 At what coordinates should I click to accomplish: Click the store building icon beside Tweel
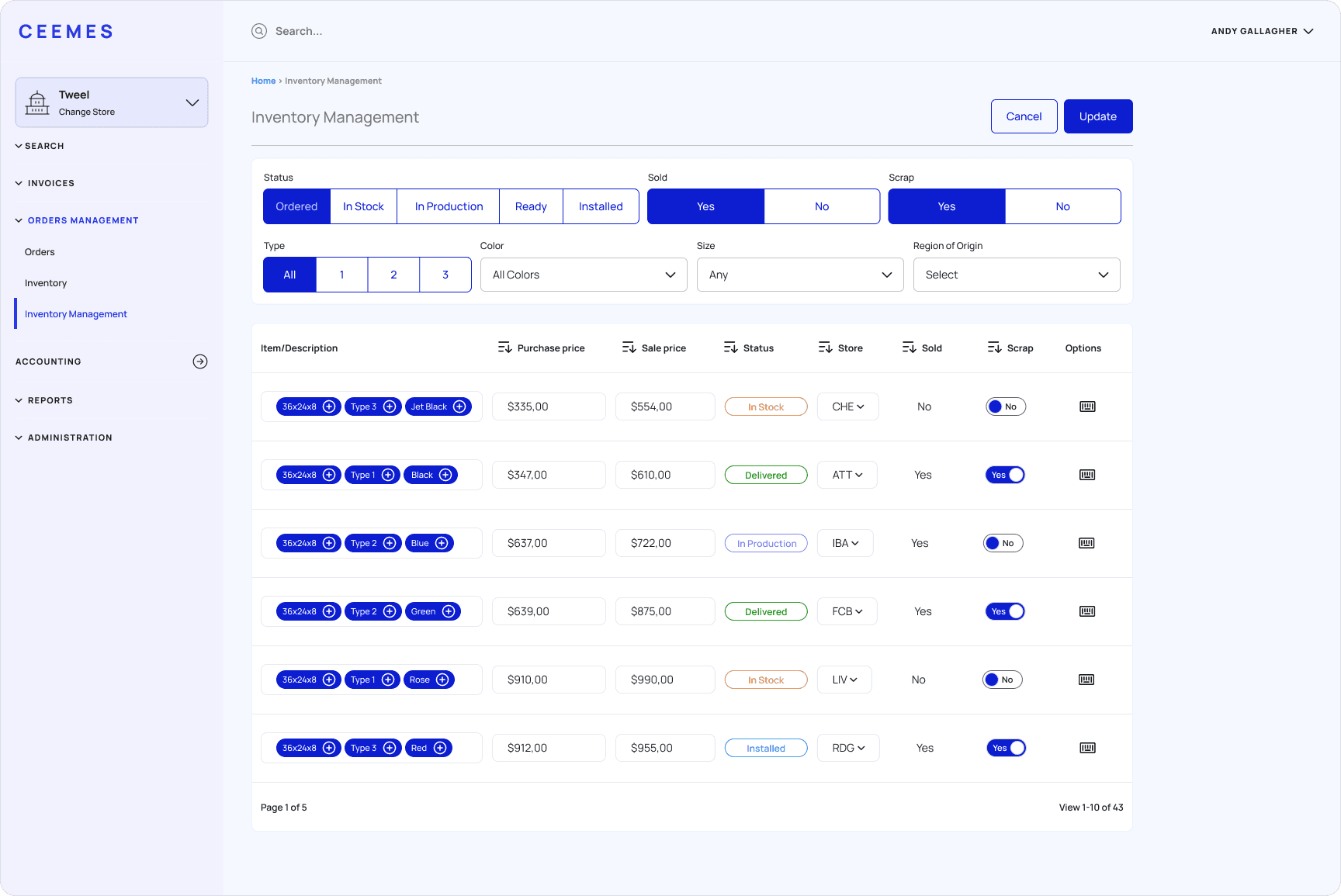click(x=37, y=102)
